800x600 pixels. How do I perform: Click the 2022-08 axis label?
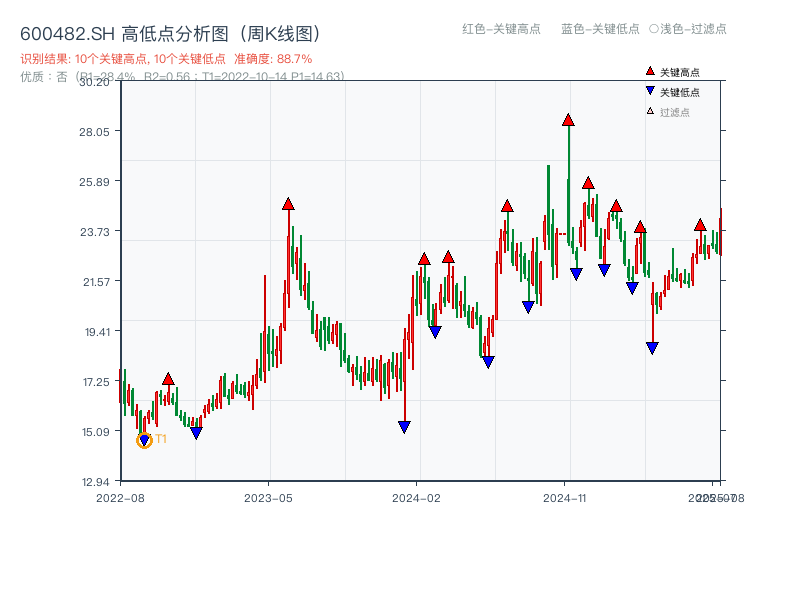[122, 496]
